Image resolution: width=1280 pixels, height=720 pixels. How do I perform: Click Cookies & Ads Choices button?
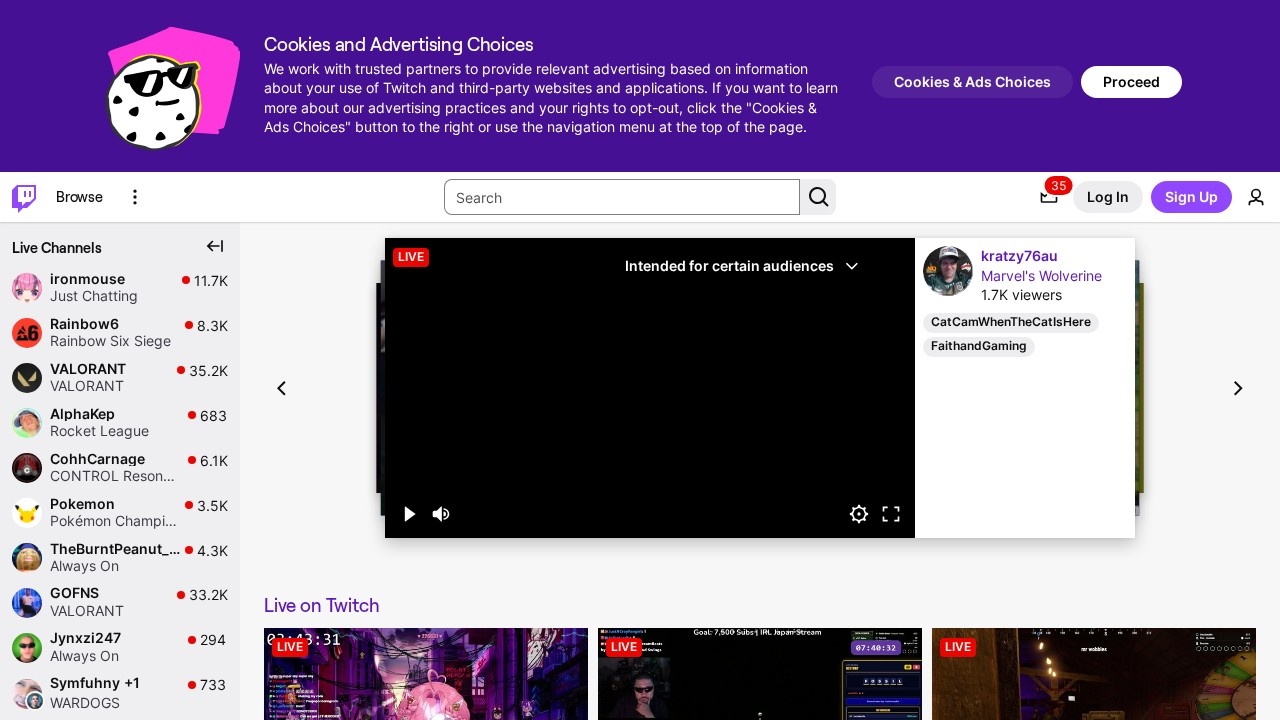[972, 82]
